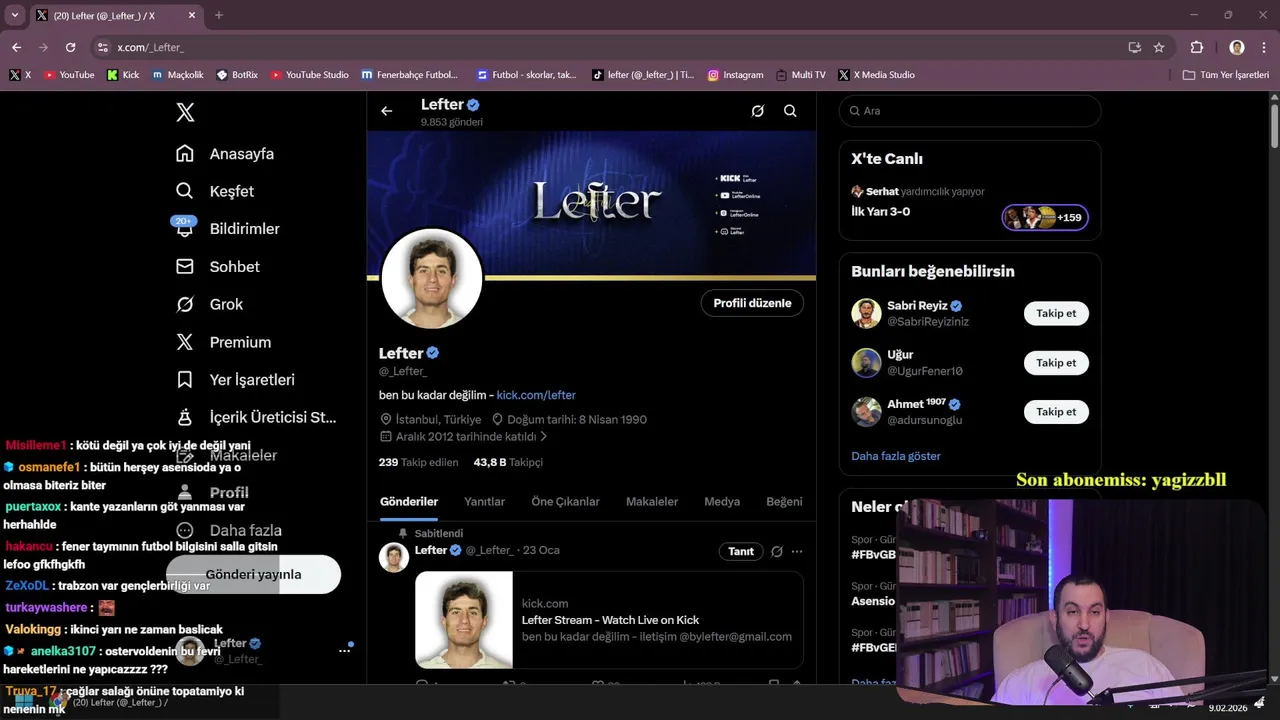This screenshot has height=720, width=1280.
Task: Open tab search dropdown arrow
Action: (14, 15)
